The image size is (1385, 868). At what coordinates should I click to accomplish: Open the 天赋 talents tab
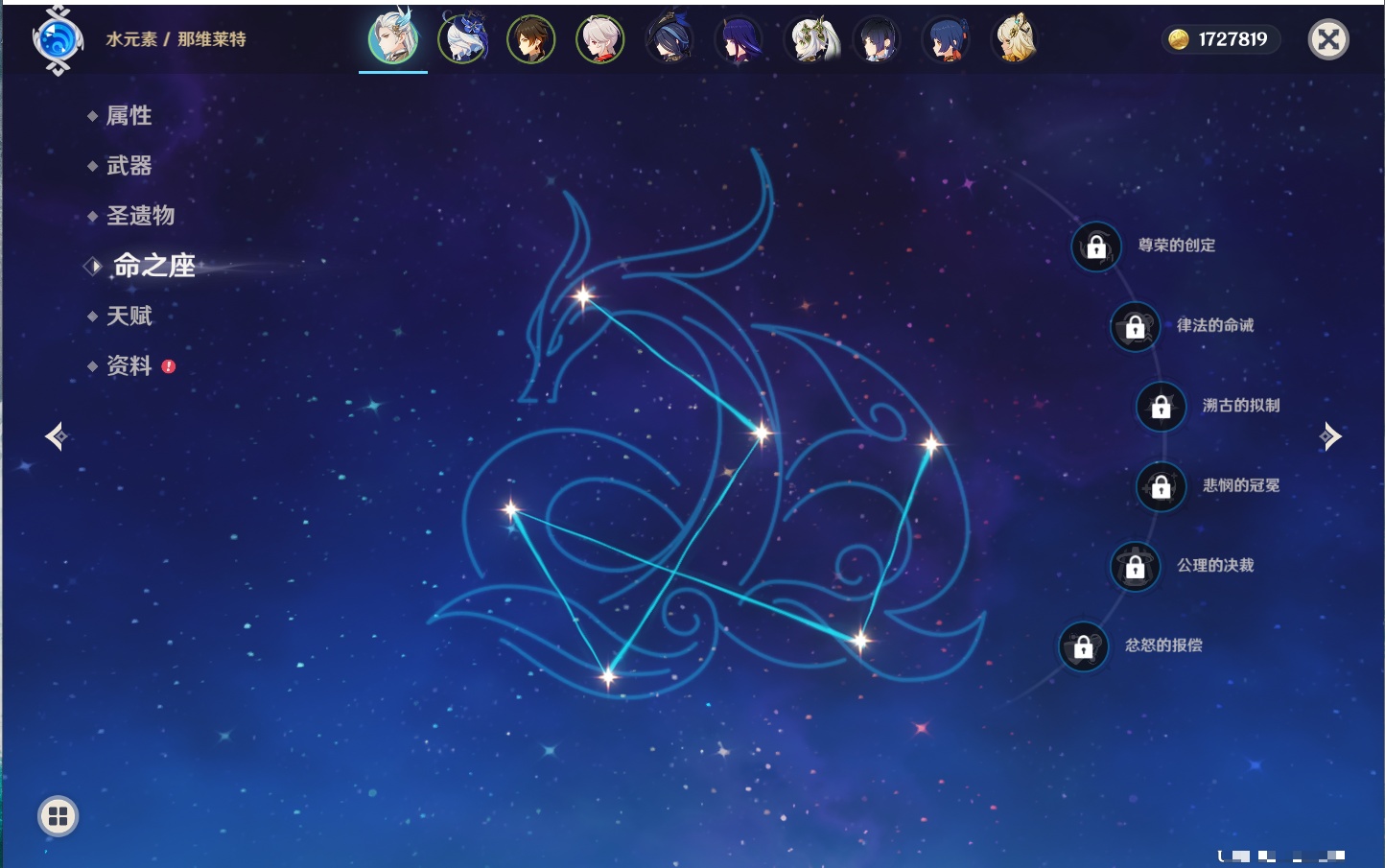[x=129, y=316]
